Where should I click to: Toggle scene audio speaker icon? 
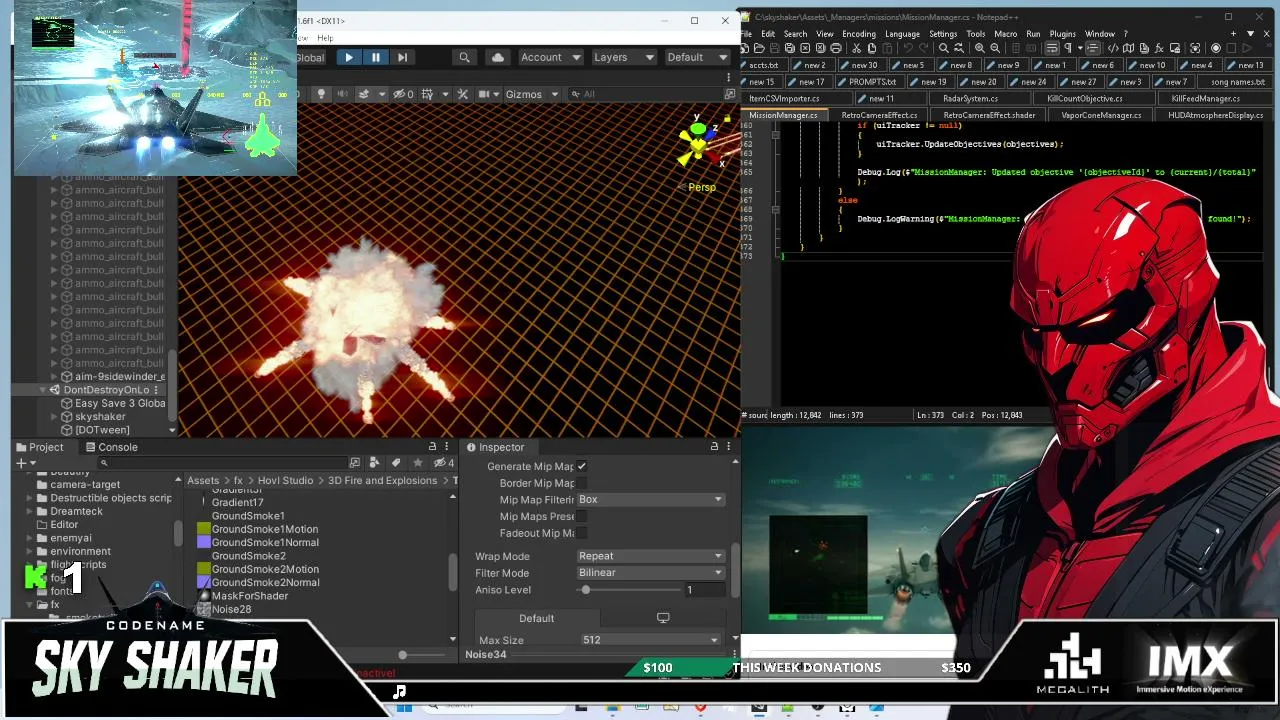pos(342,94)
